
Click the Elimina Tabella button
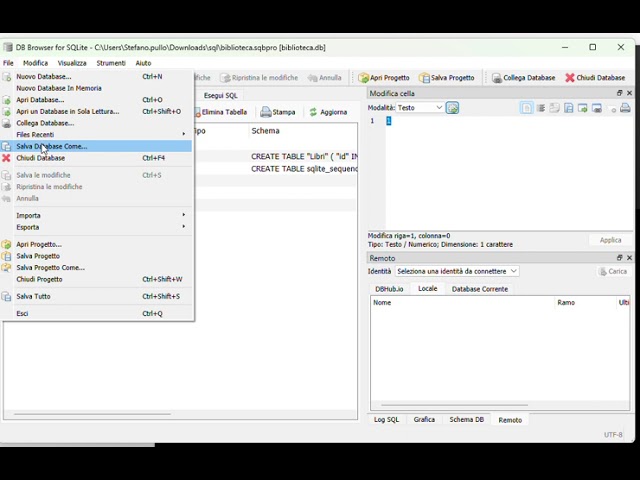220,112
